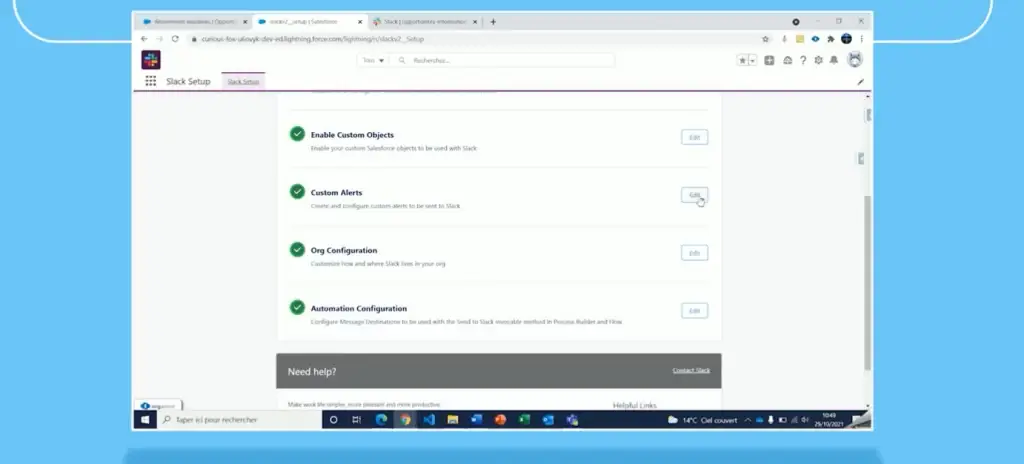
Task: Edit Enable Custom Objects step
Action: 694,137
